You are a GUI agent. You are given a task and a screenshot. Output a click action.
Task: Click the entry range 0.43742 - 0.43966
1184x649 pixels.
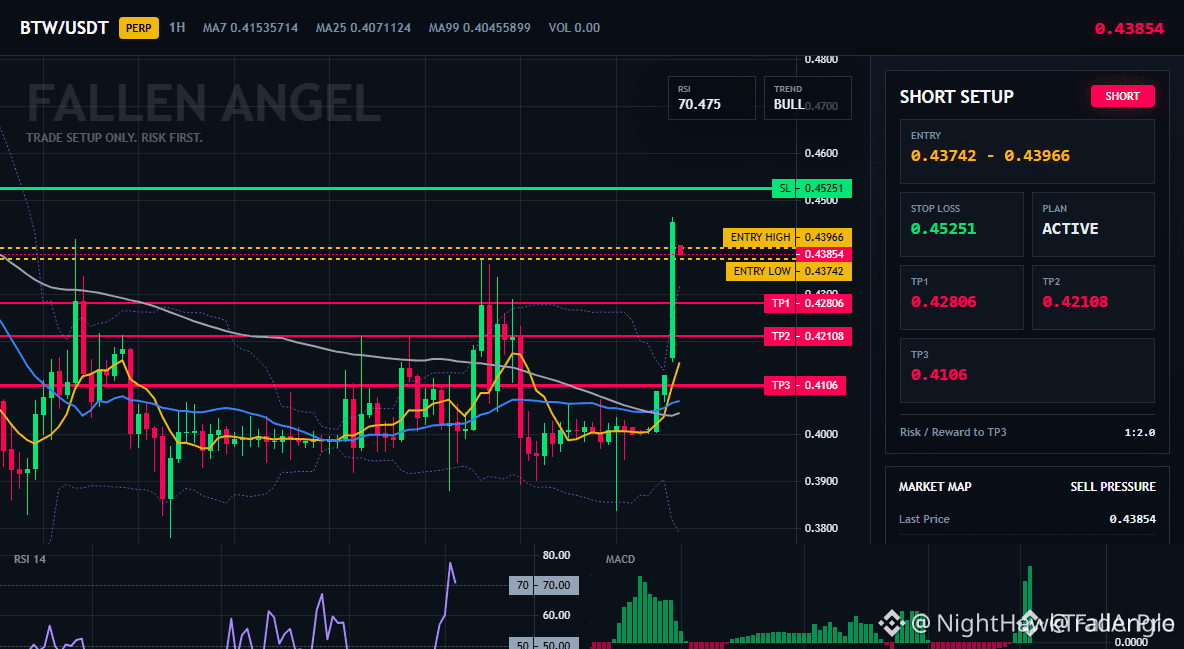pyautogui.click(x=990, y=156)
